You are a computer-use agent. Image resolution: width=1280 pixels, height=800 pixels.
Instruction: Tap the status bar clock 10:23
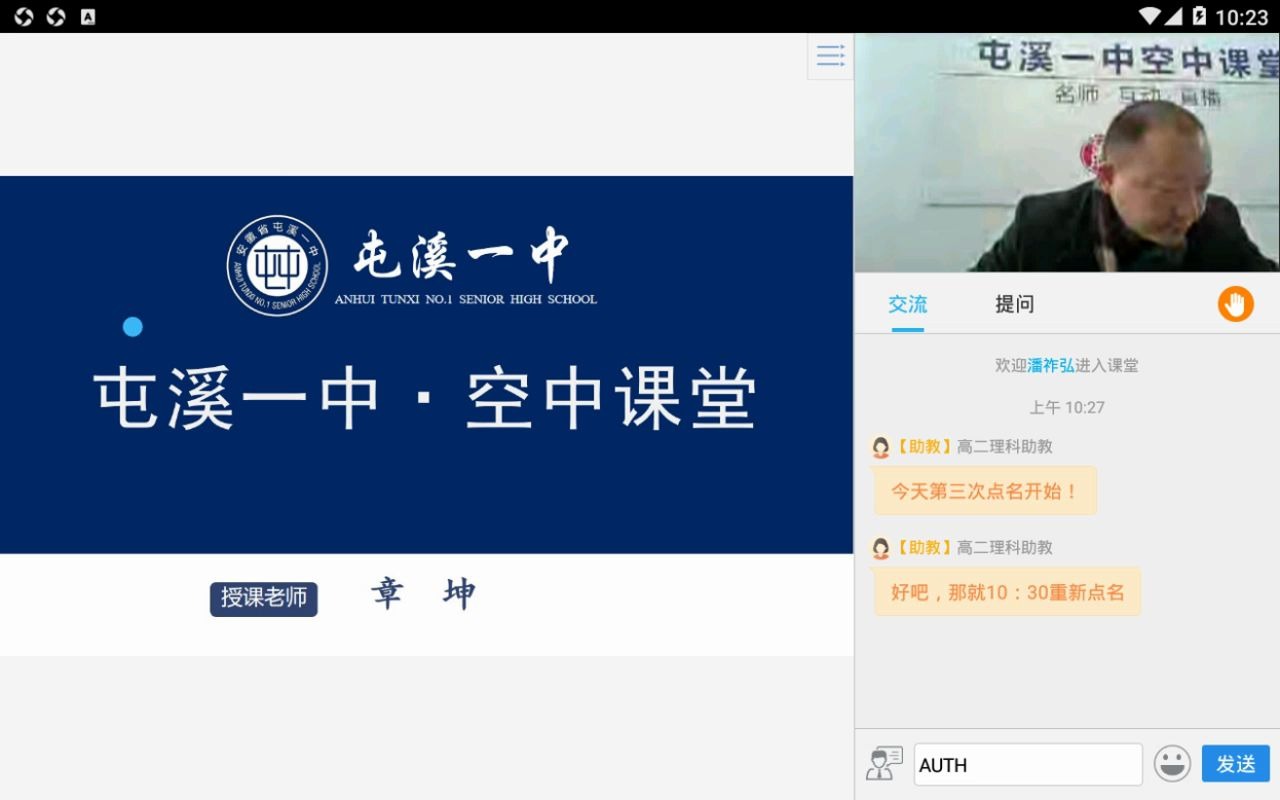[1242, 17]
